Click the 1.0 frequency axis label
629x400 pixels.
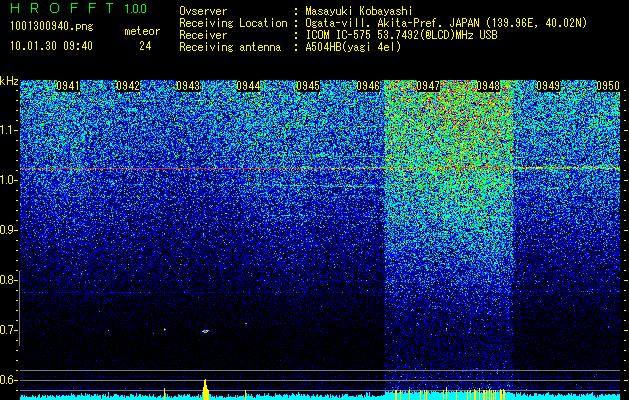pos(8,181)
